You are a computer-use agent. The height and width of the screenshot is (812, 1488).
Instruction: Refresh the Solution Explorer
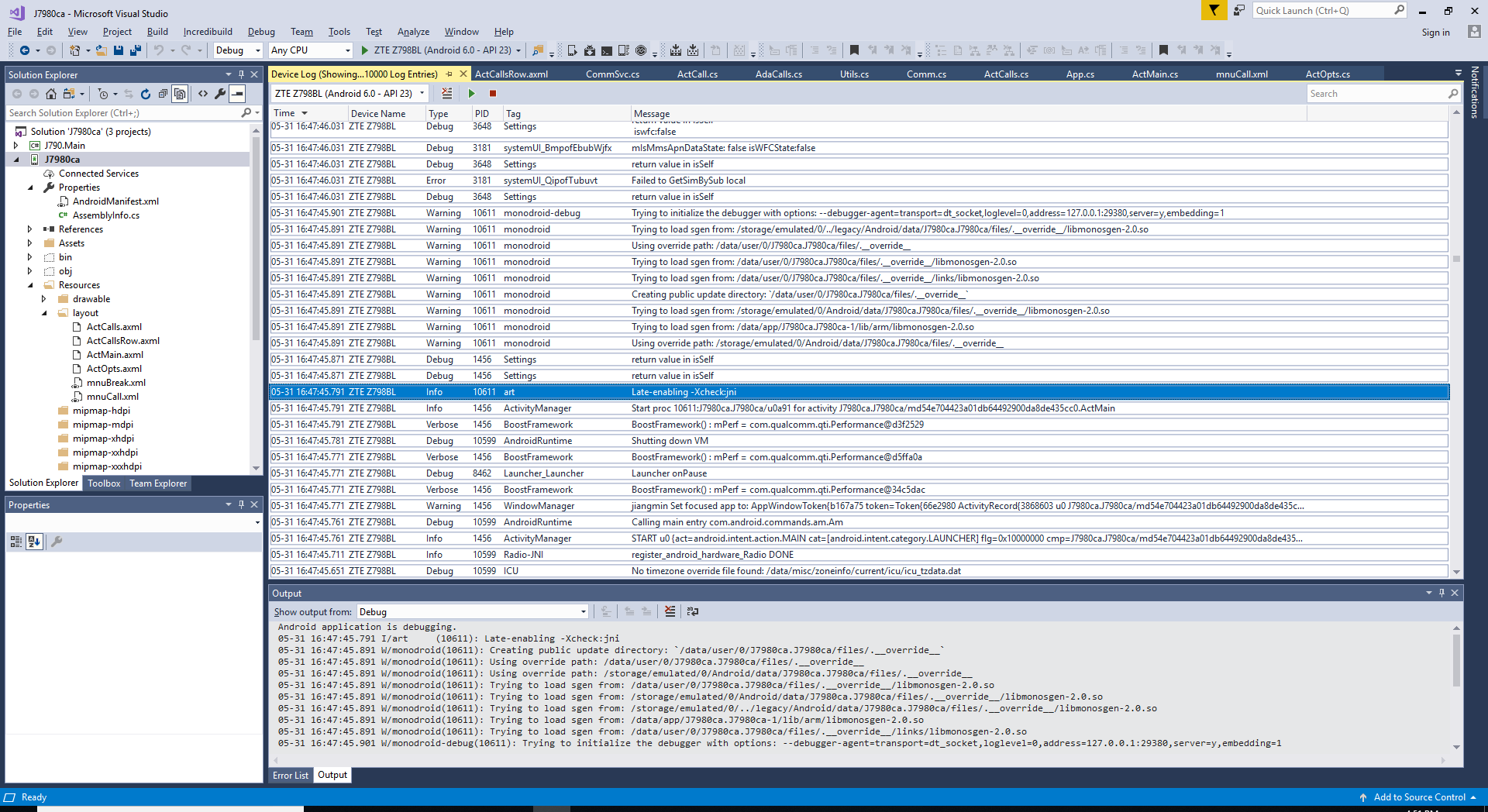(x=146, y=94)
